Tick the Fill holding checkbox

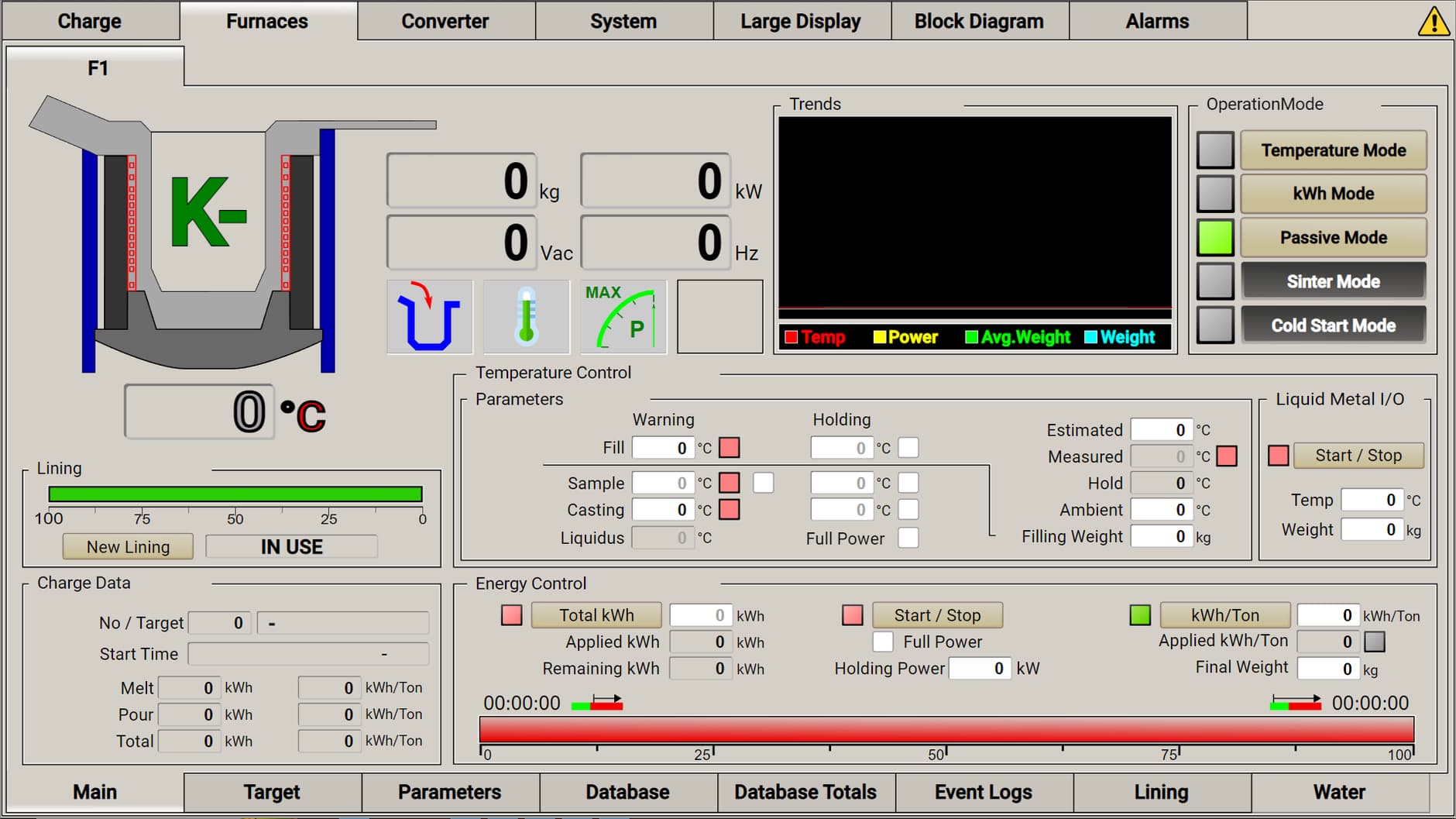click(x=908, y=448)
